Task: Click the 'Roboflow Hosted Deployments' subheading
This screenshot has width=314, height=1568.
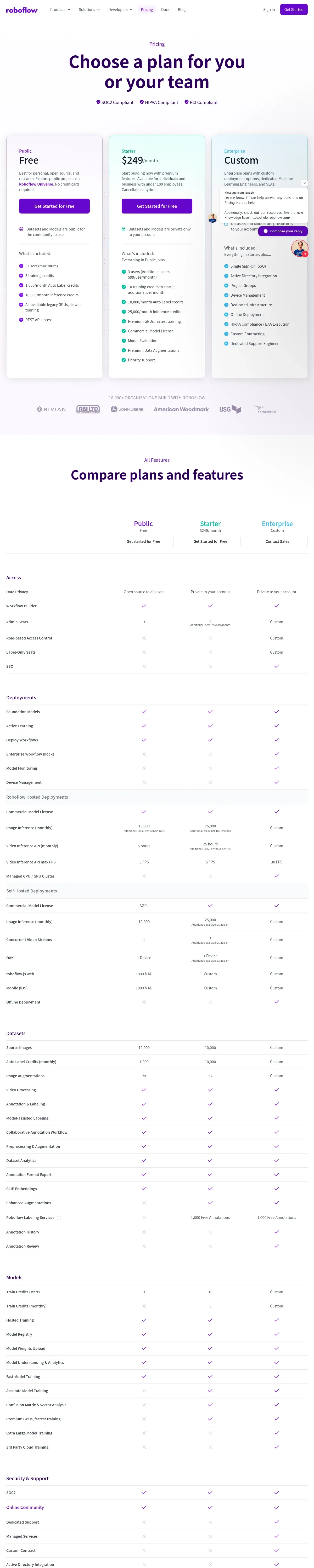Action: click(37, 797)
